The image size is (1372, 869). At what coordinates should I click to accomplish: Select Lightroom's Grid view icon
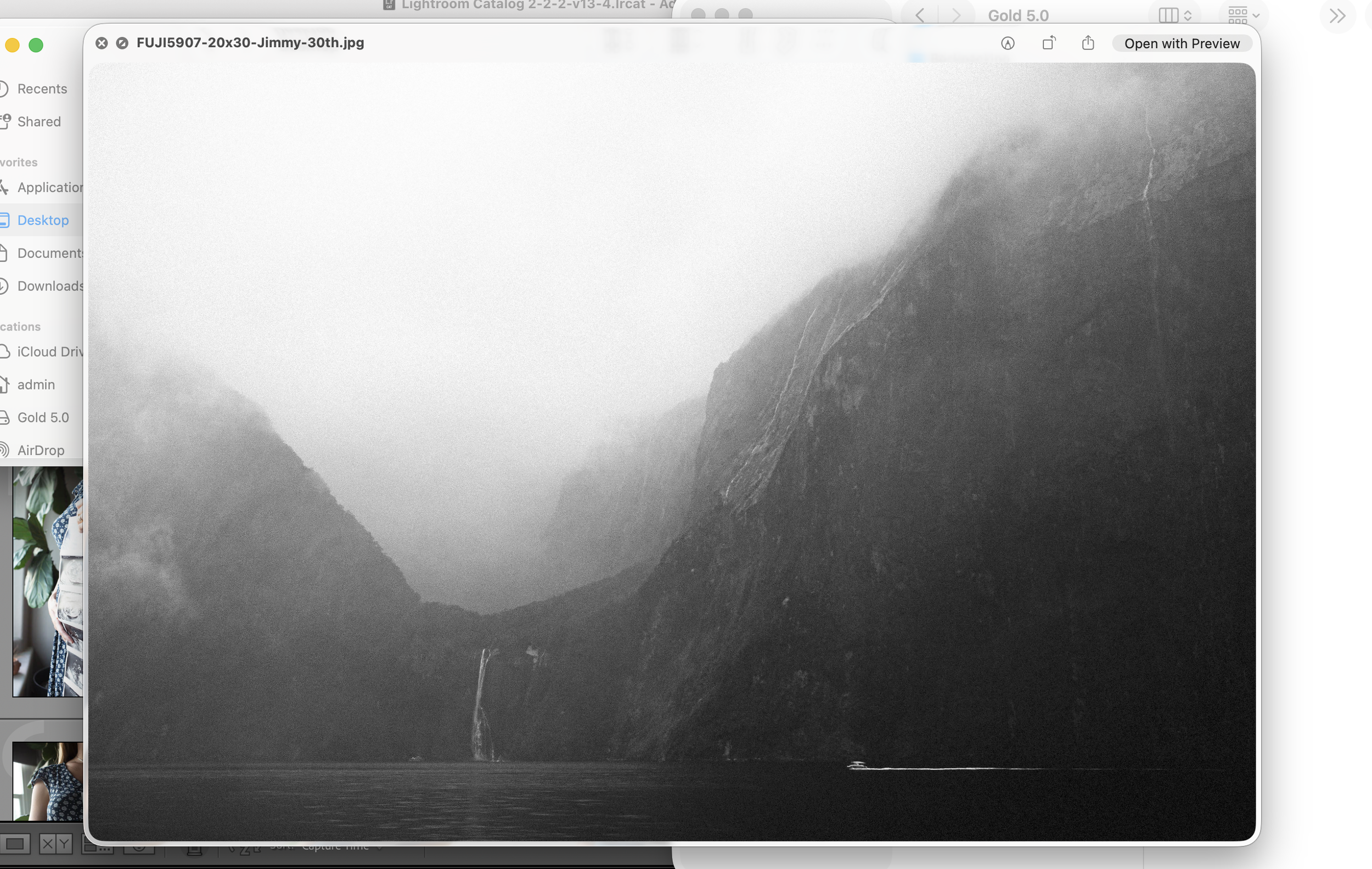coord(15,844)
